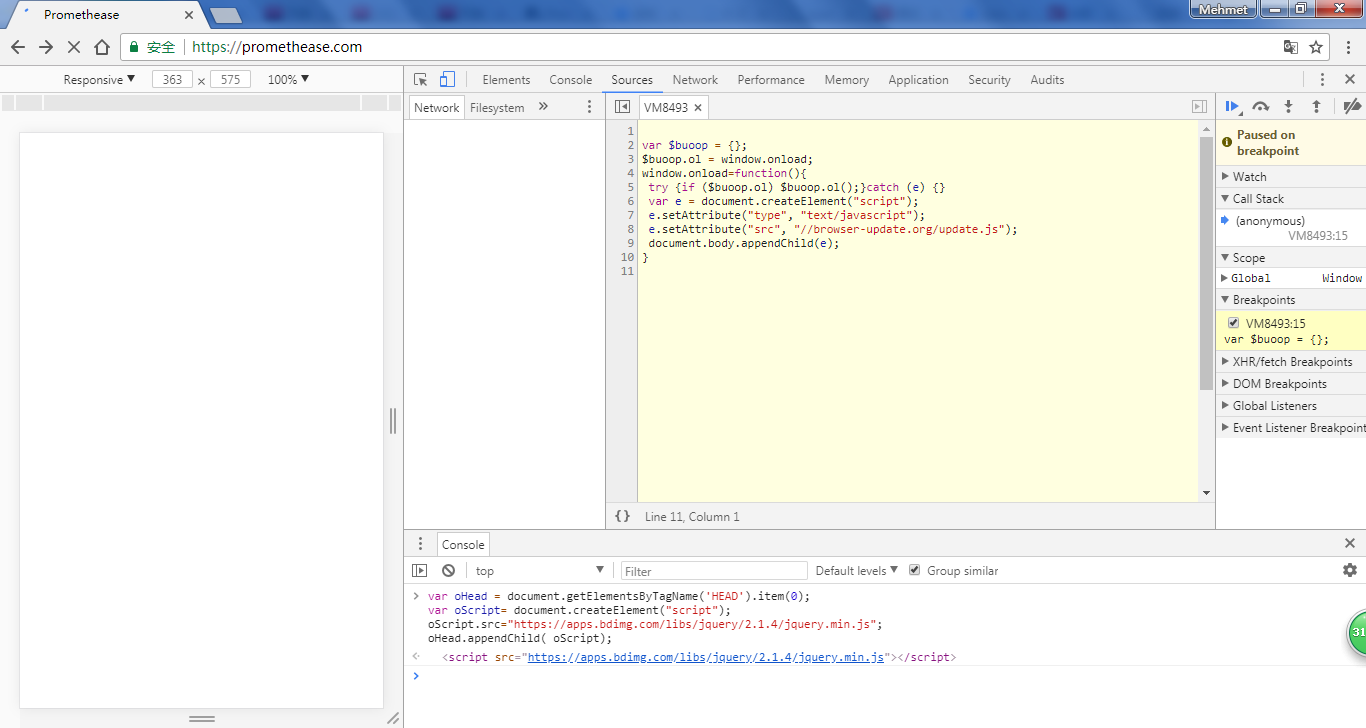Screen dimensions: 1366x728
Task: Select the Filesystem navigator tab
Action: click(x=497, y=108)
